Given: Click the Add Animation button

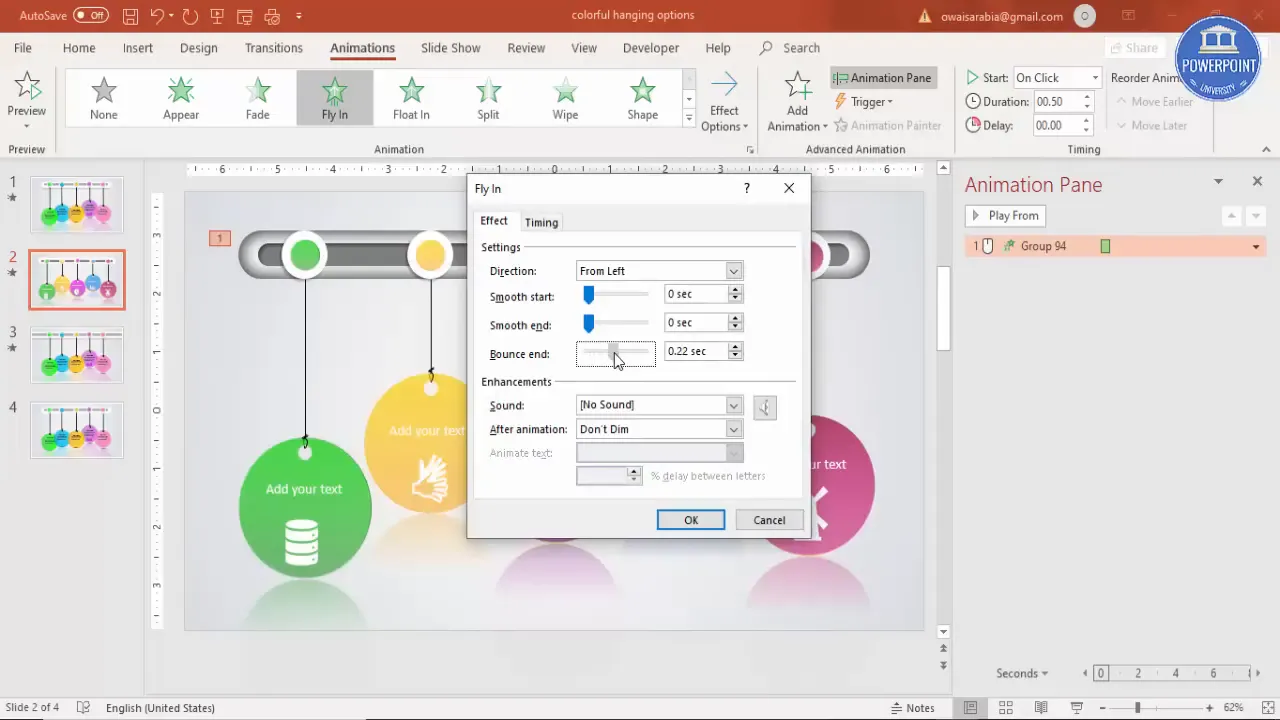Looking at the screenshot, I should [797, 102].
